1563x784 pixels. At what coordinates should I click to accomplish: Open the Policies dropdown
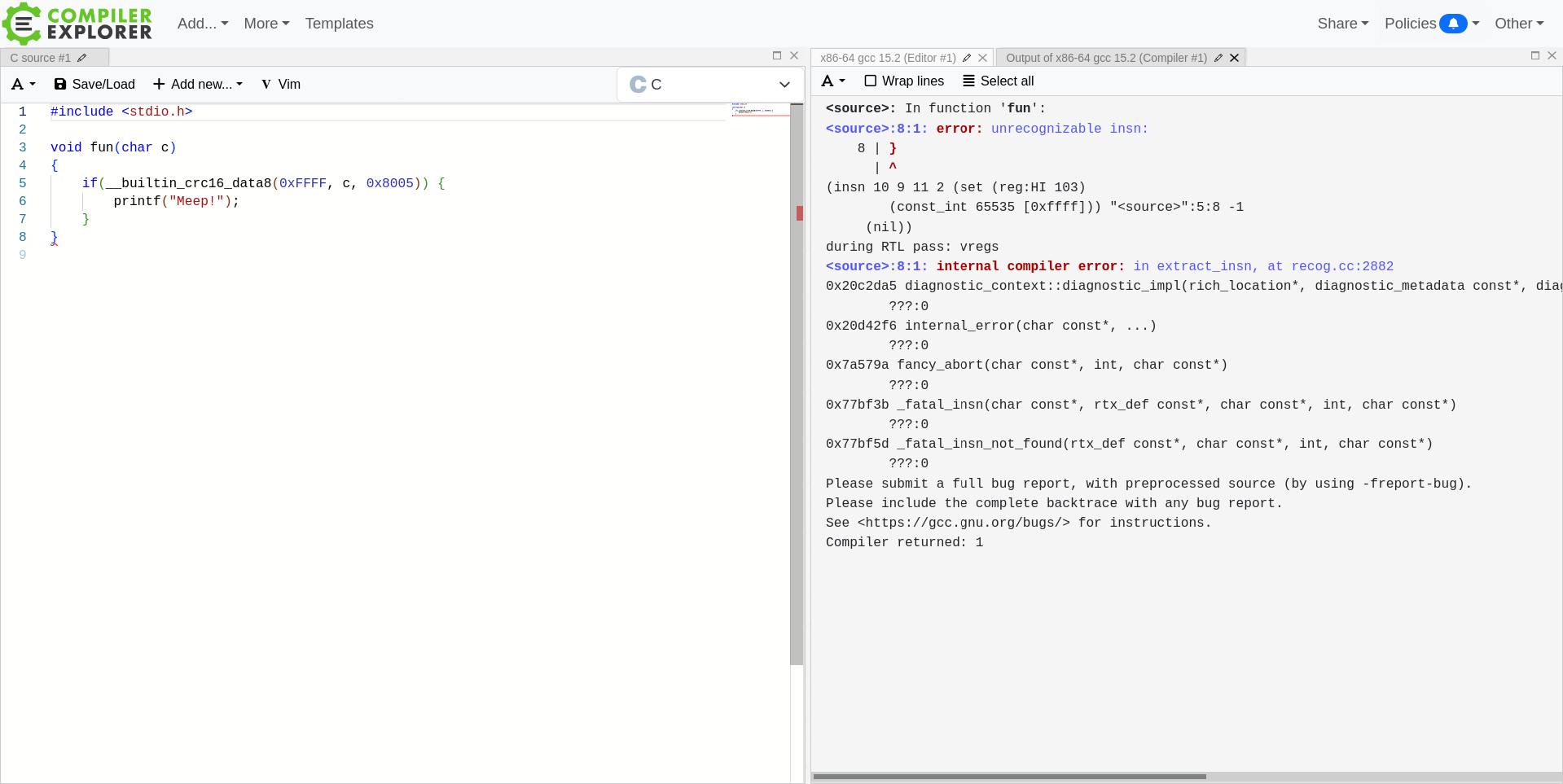pyautogui.click(x=1432, y=24)
